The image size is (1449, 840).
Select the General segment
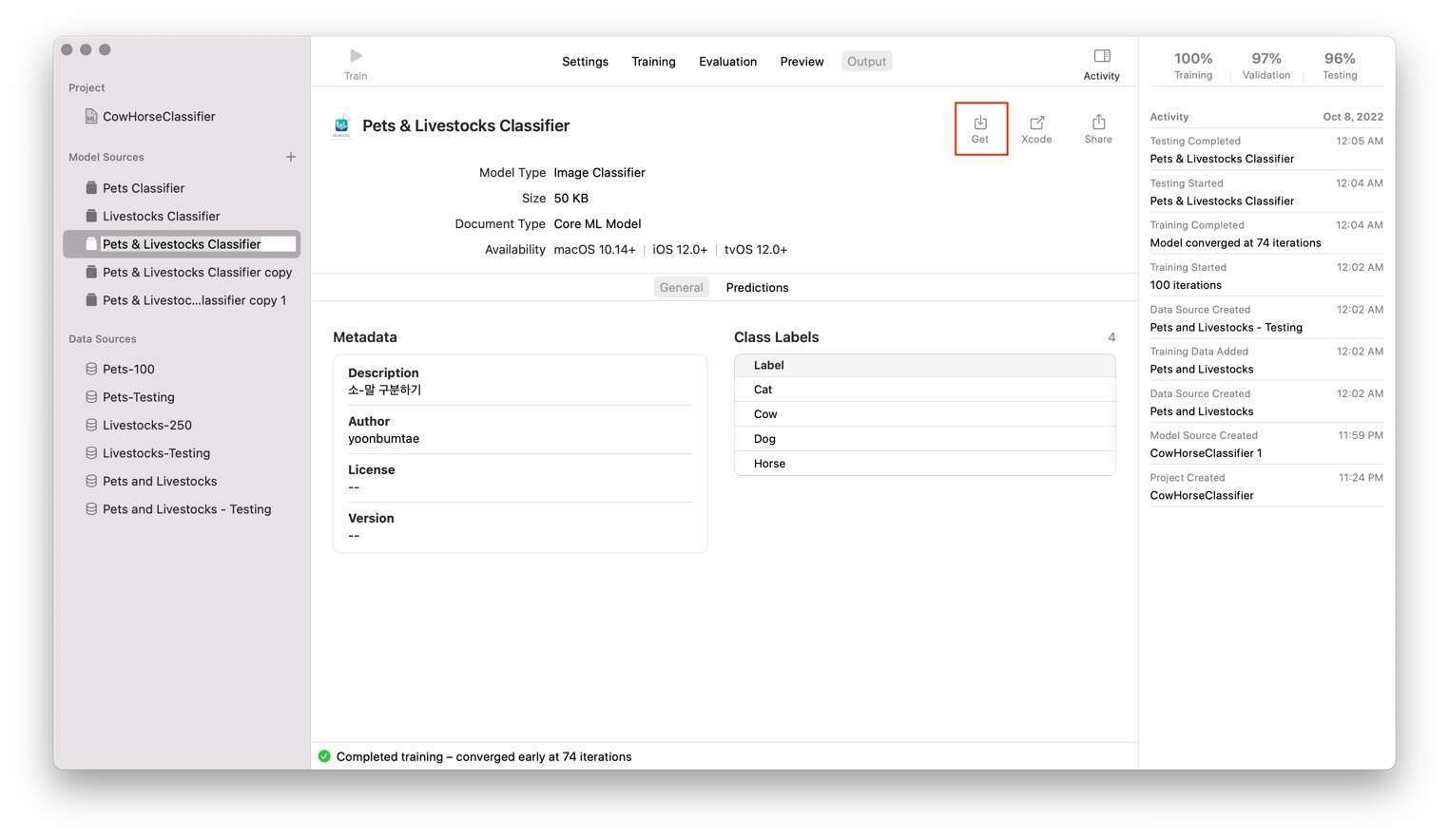click(x=681, y=288)
